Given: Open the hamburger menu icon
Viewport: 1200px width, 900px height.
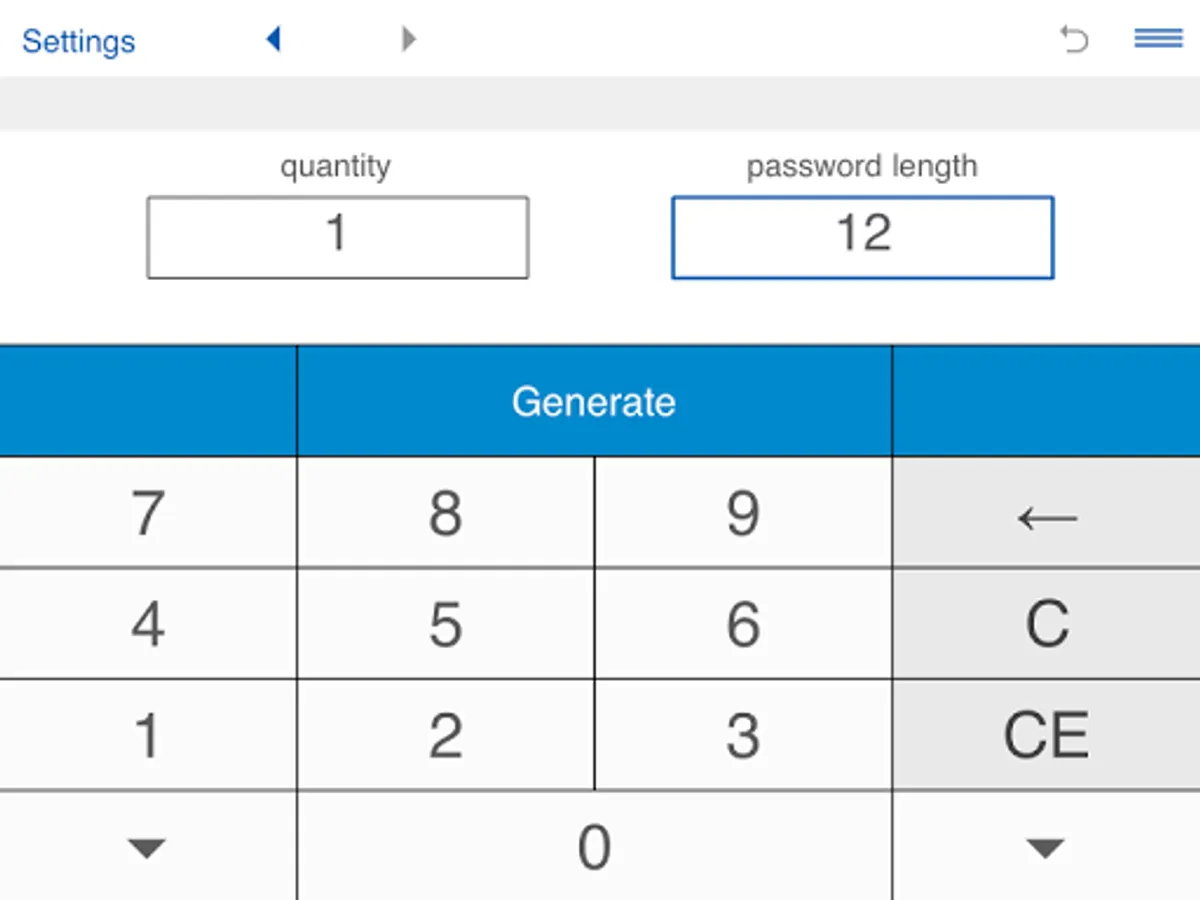Looking at the screenshot, I should tap(1158, 38).
